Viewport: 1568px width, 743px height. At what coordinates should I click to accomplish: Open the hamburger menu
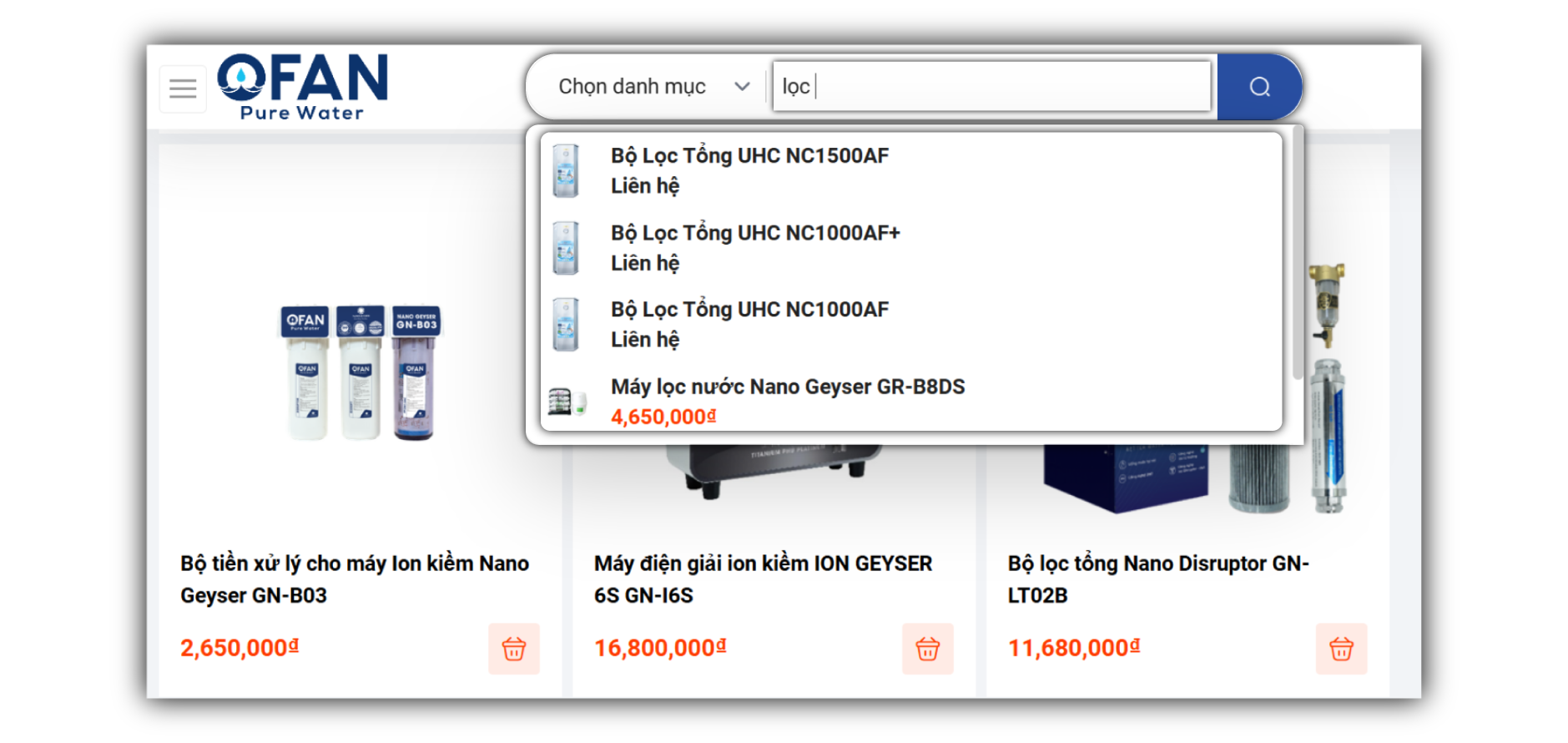point(183,88)
